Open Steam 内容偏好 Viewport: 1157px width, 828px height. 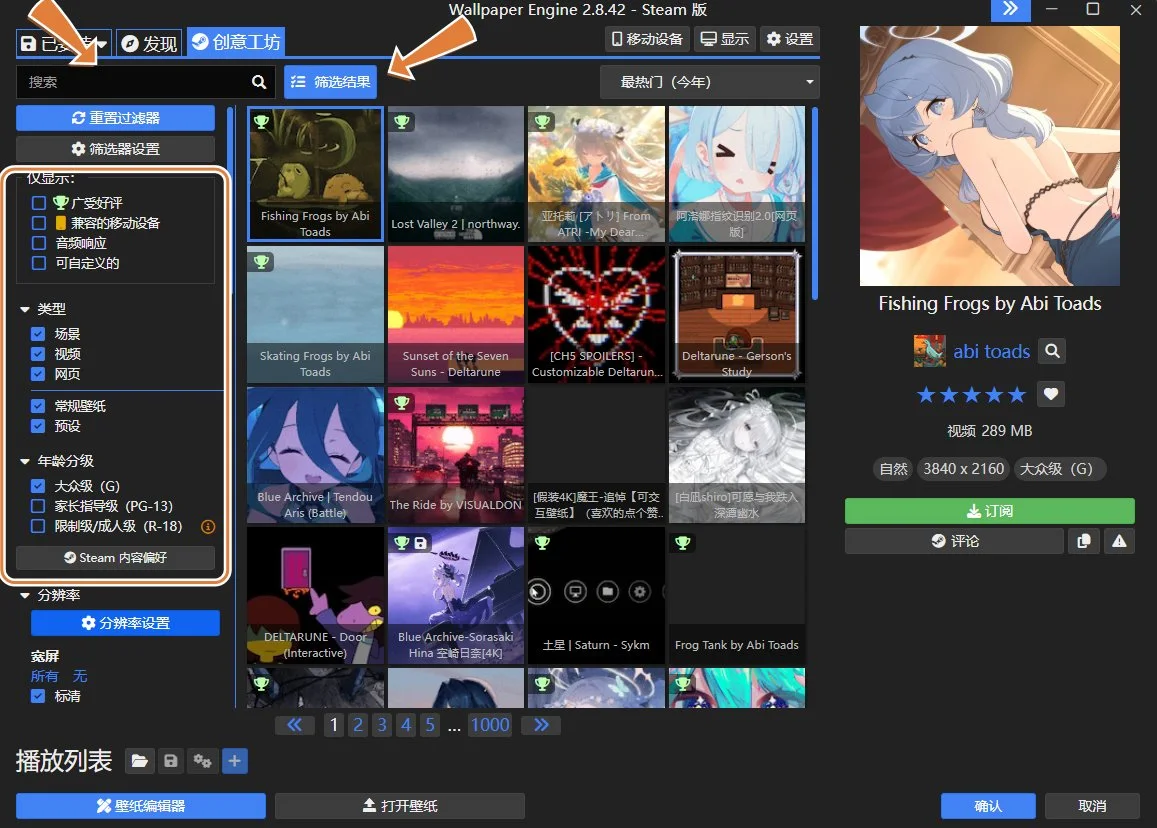[116, 558]
